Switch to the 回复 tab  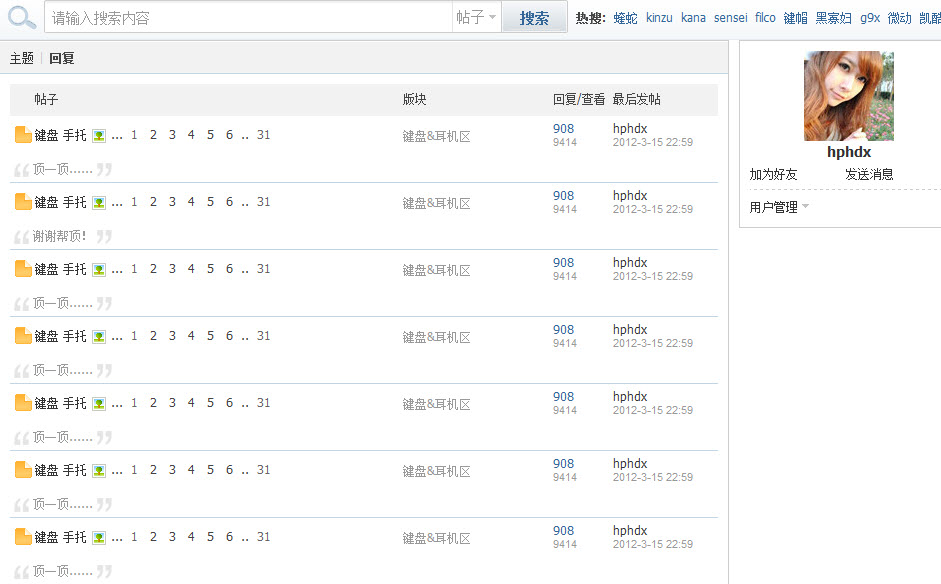point(61,58)
